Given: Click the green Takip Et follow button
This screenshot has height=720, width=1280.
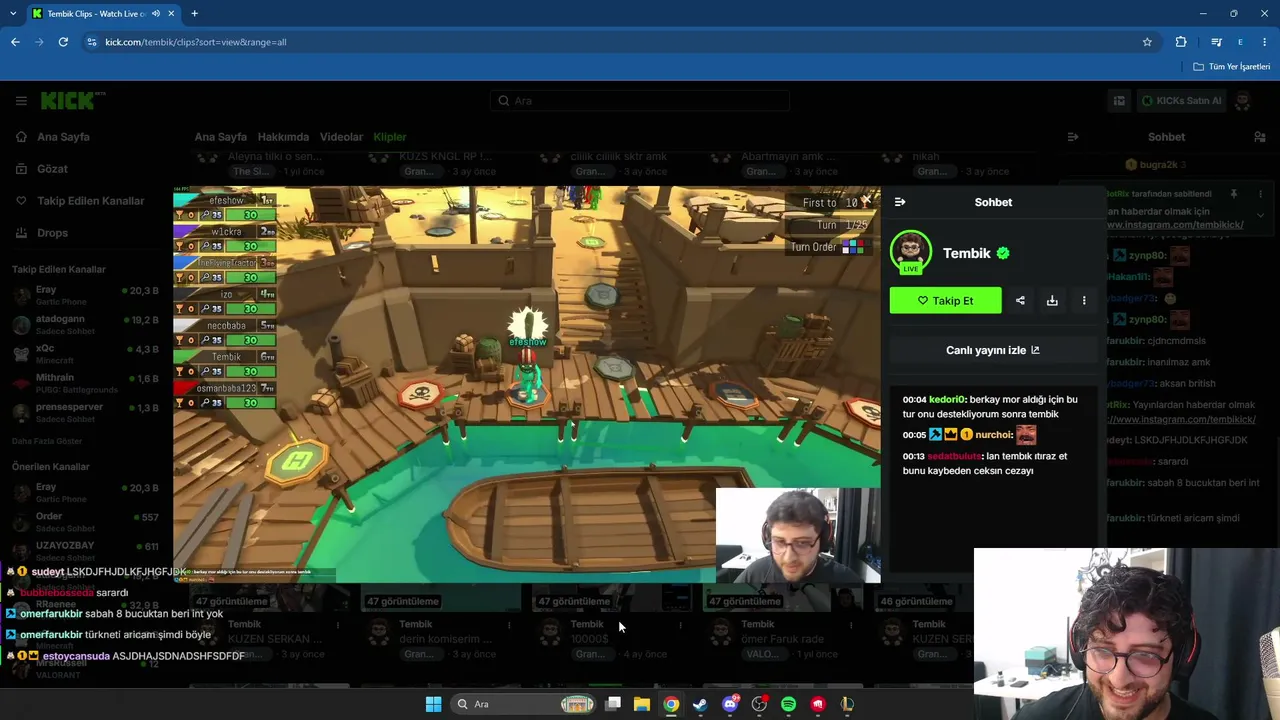Looking at the screenshot, I should [945, 300].
